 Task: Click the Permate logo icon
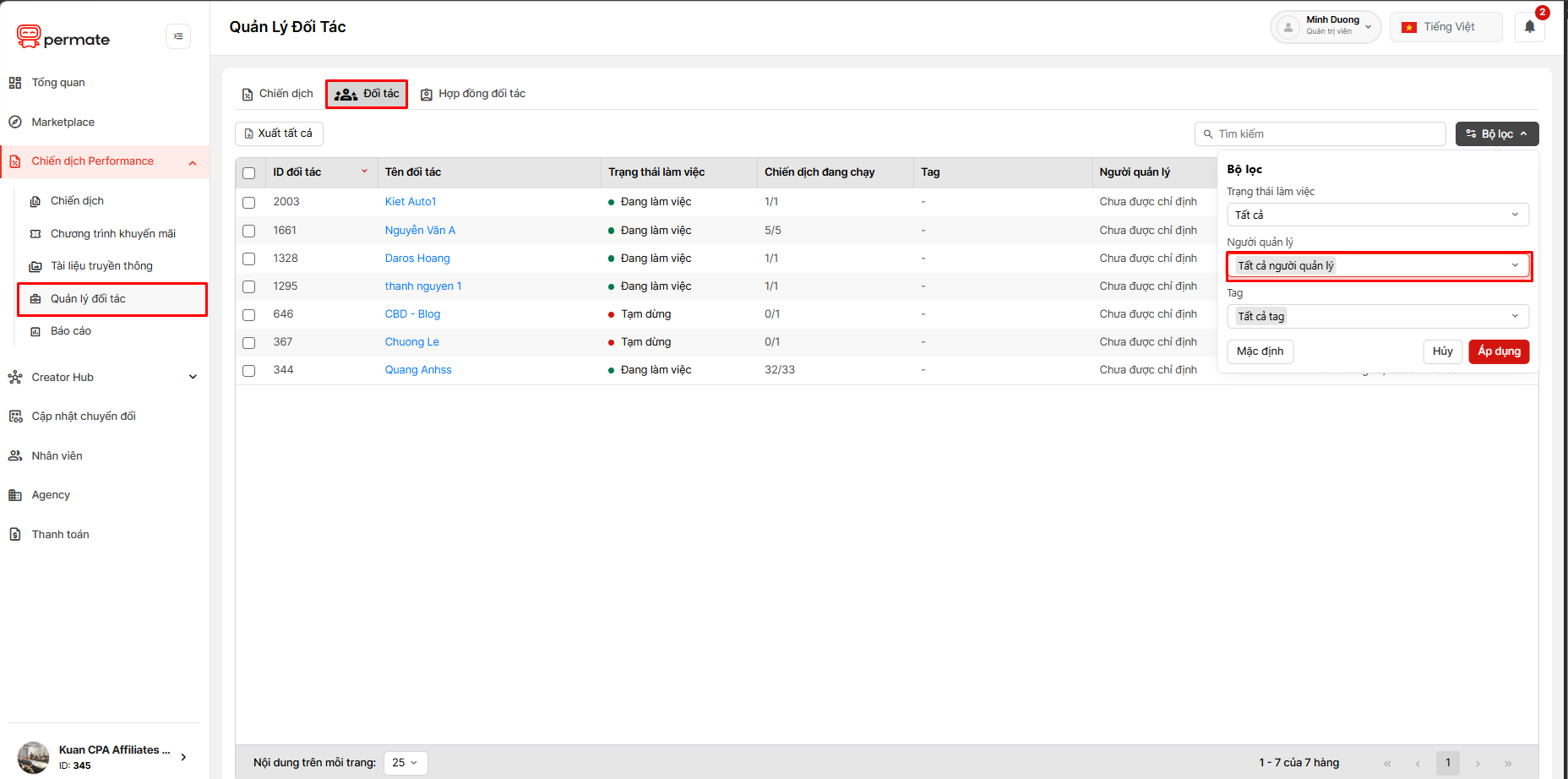pos(29,36)
